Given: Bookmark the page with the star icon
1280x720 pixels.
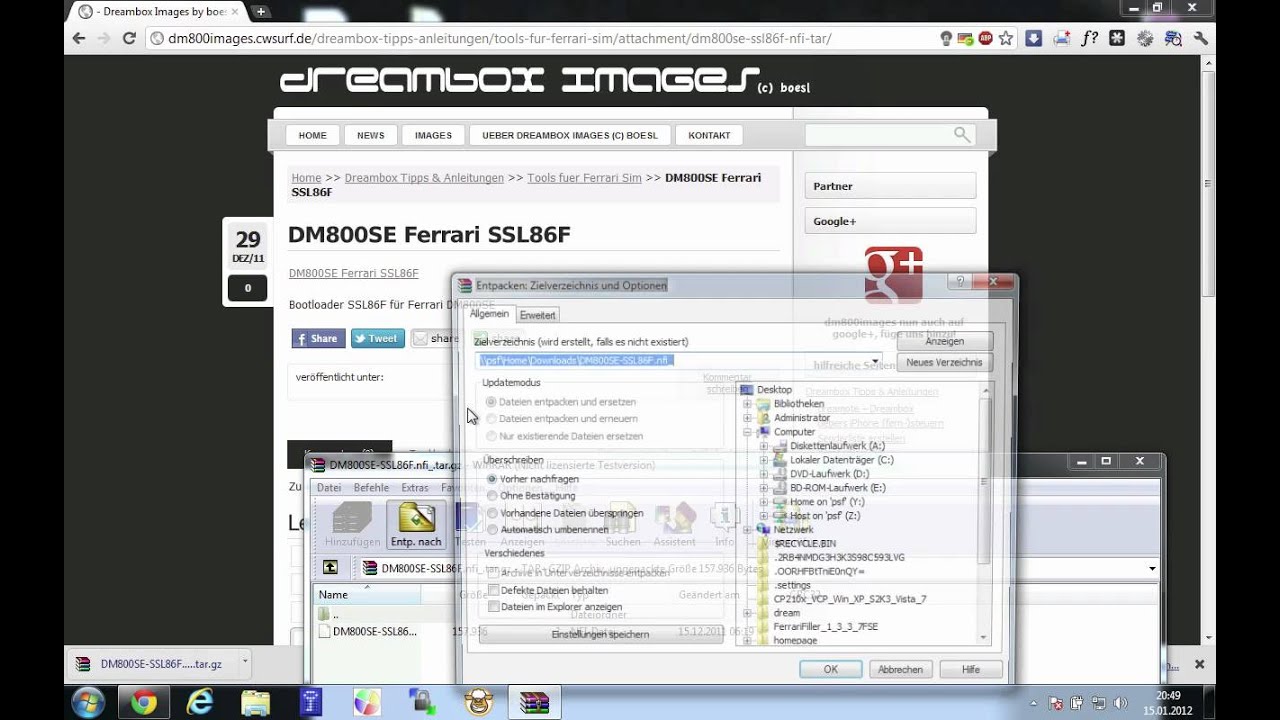Looking at the screenshot, I should (x=1006, y=38).
